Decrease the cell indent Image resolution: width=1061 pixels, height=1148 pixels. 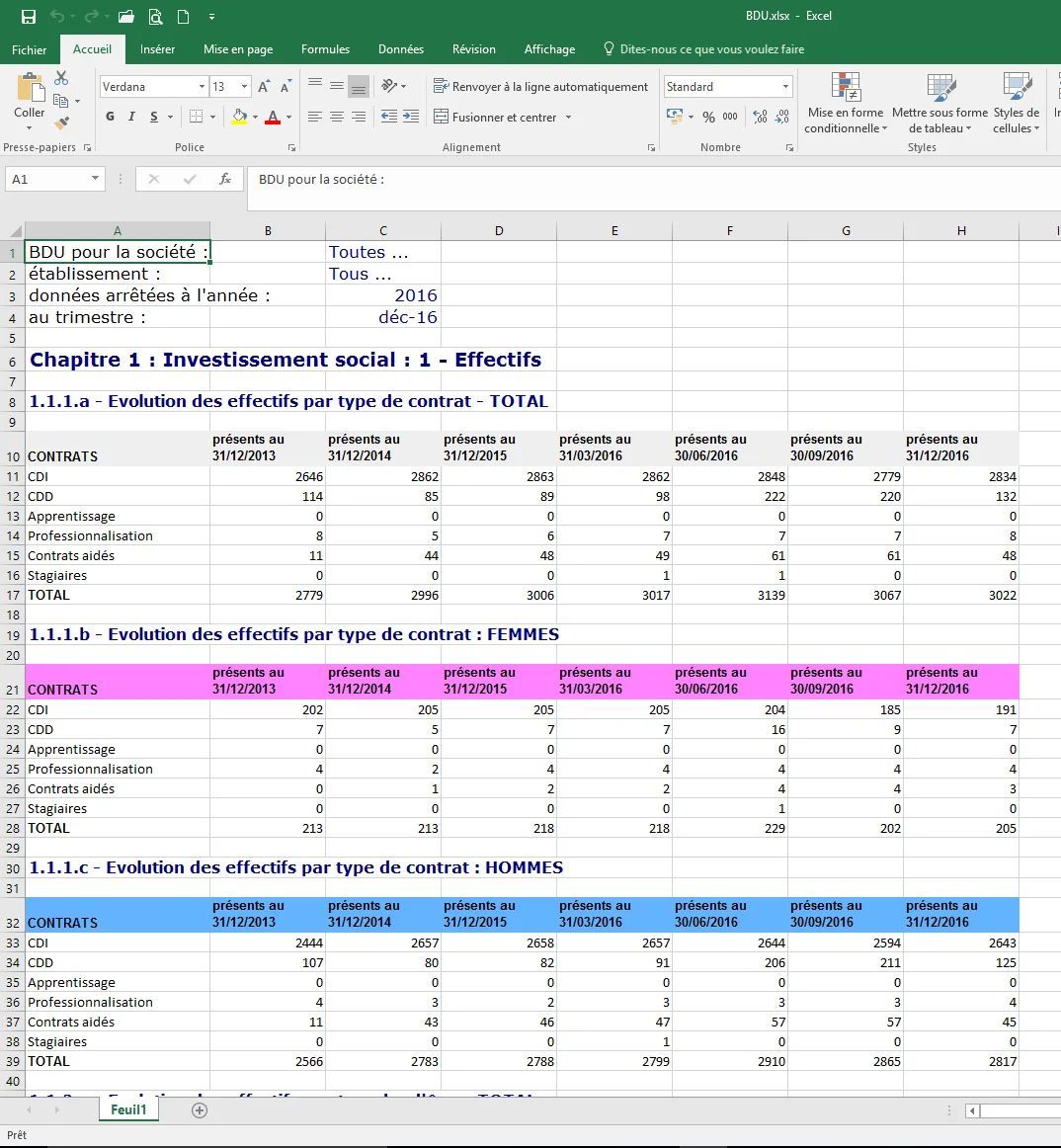click(x=389, y=117)
